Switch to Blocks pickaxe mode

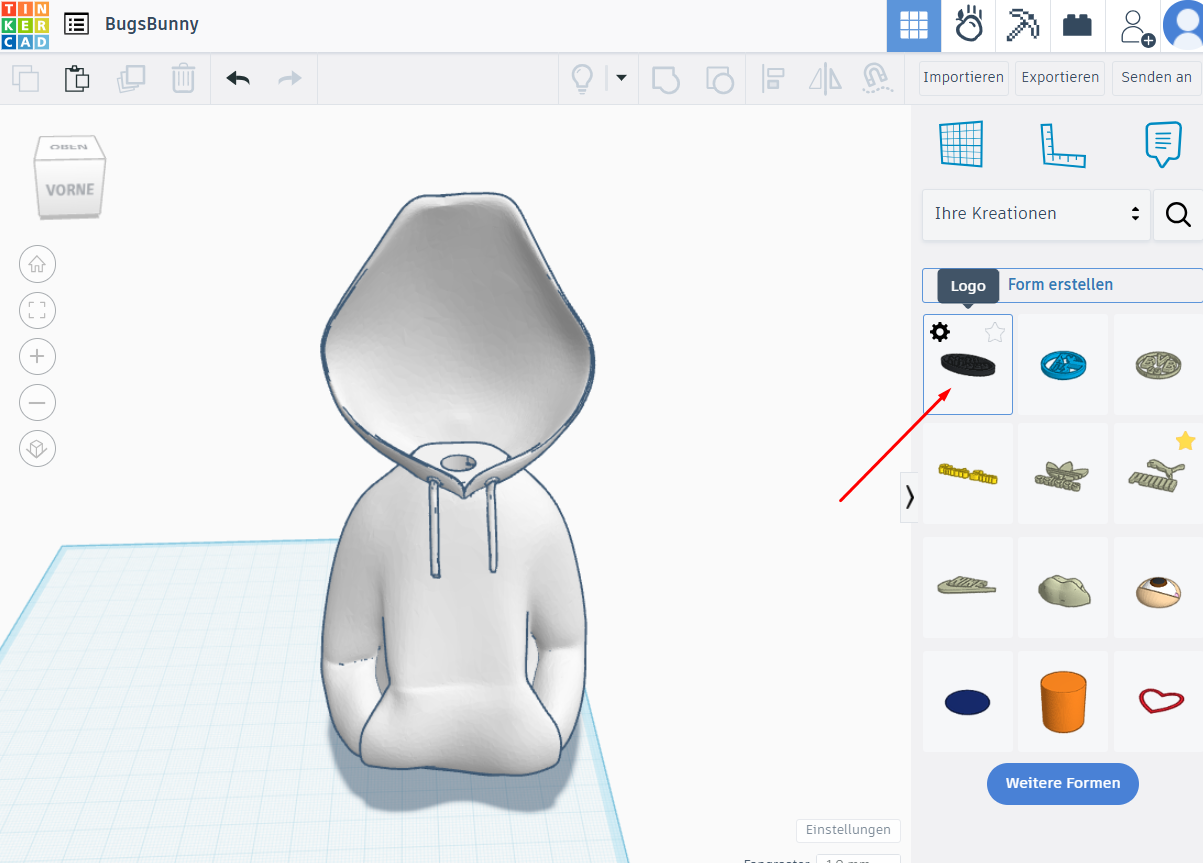click(1022, 25)
